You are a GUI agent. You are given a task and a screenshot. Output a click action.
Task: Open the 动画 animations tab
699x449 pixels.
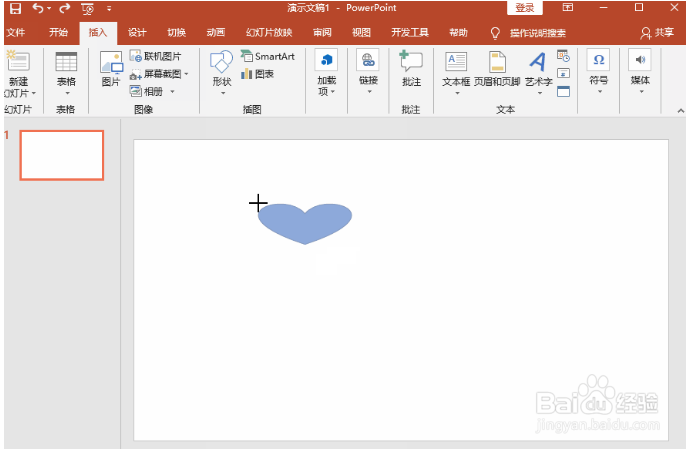(216, 33)
